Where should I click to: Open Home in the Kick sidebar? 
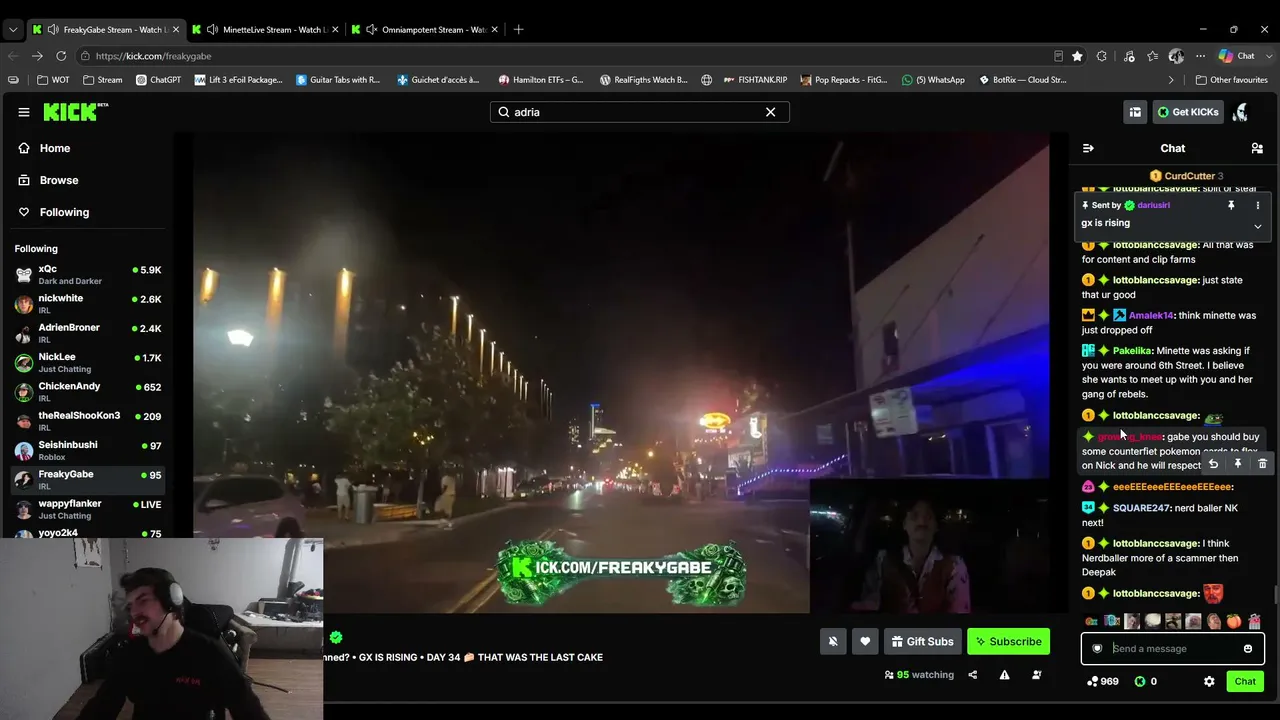click(55, 148)
